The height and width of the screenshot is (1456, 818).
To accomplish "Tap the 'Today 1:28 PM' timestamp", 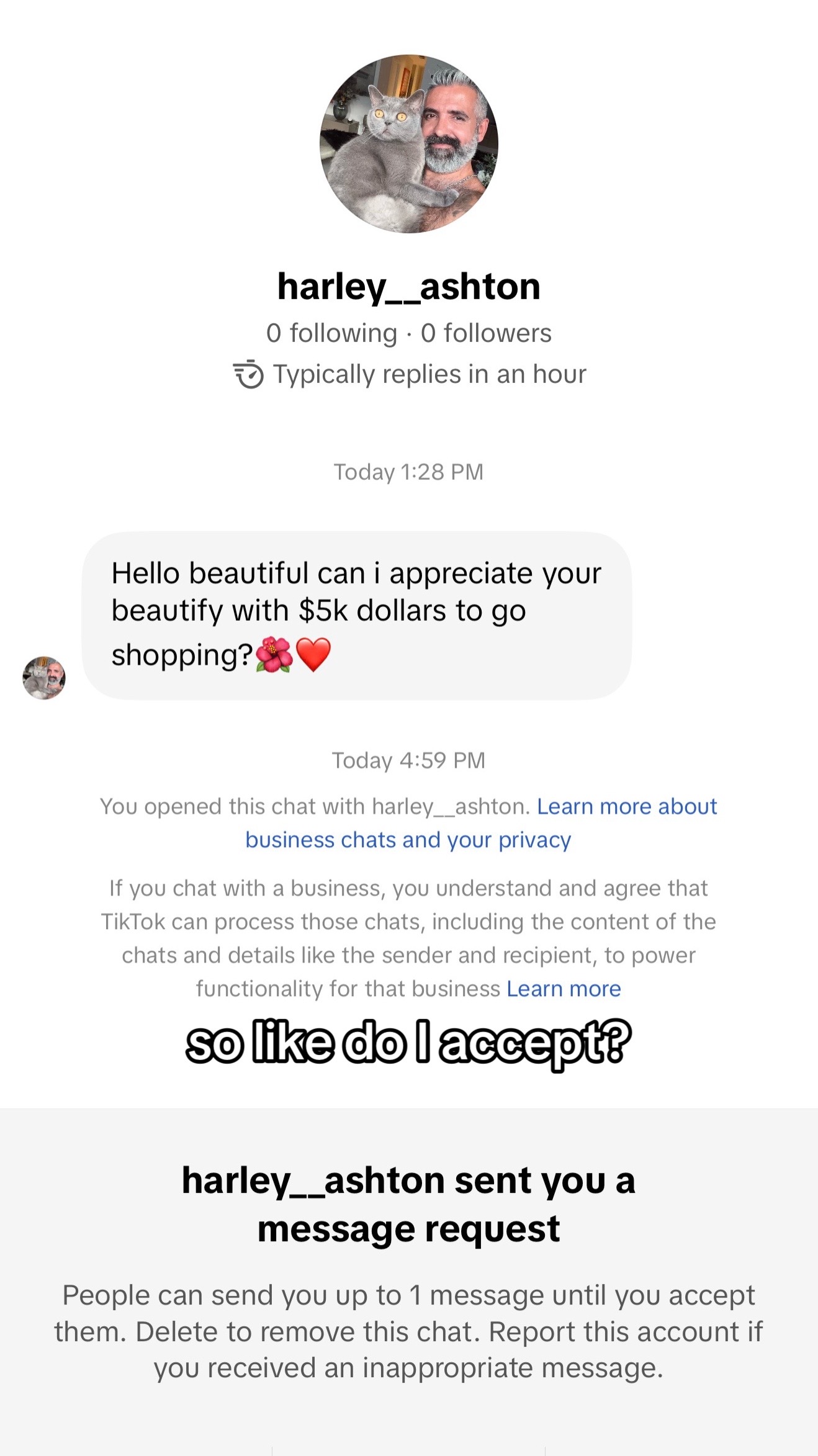I will 408,472.
